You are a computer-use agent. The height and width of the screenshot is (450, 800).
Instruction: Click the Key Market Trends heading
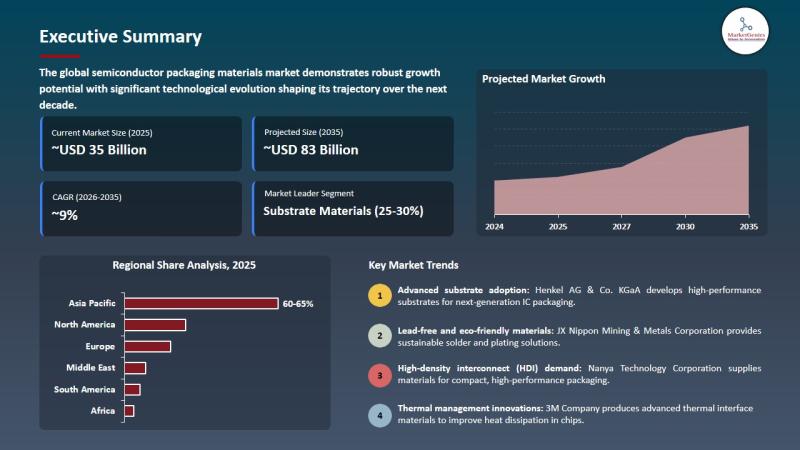pos(413,265)
